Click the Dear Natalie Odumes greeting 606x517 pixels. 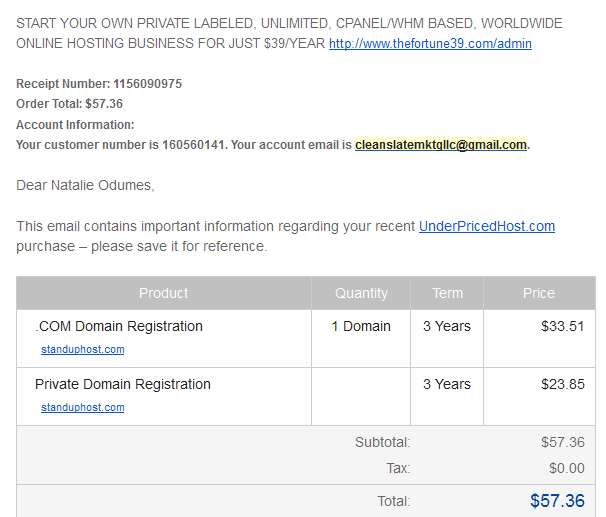tap(85, 185)
